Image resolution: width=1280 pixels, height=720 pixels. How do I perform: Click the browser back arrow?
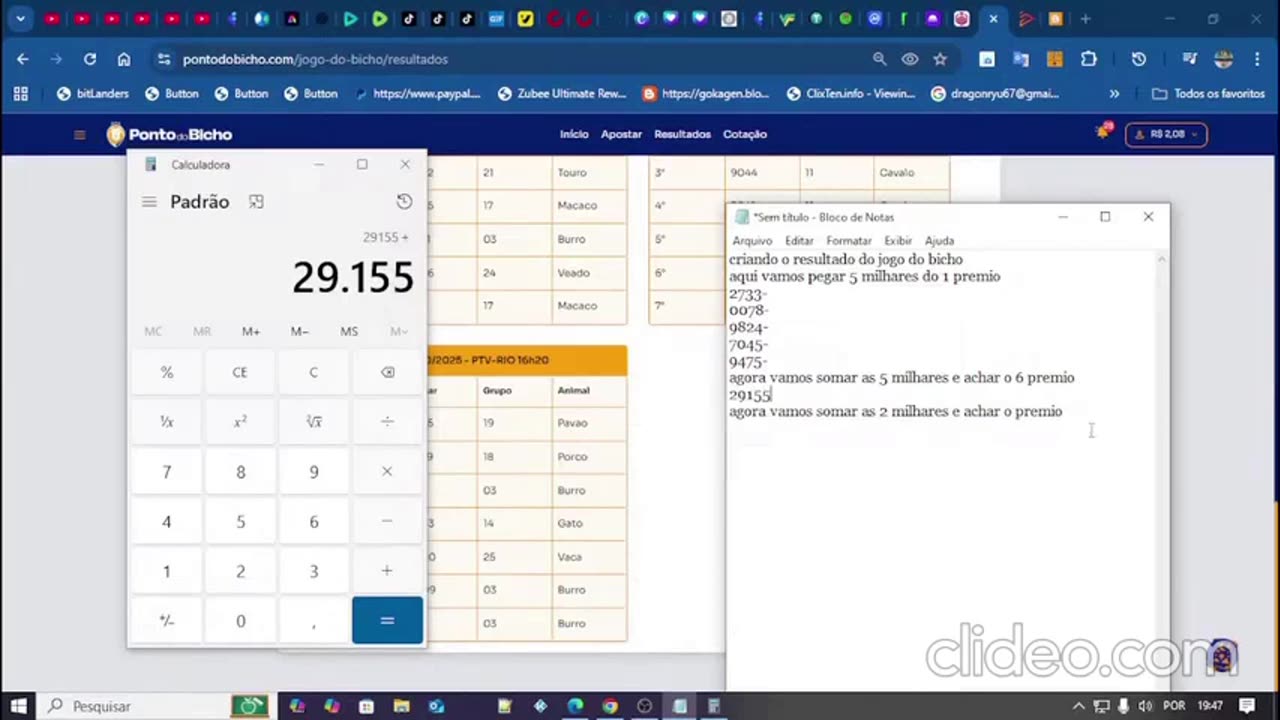click(23, 59)
